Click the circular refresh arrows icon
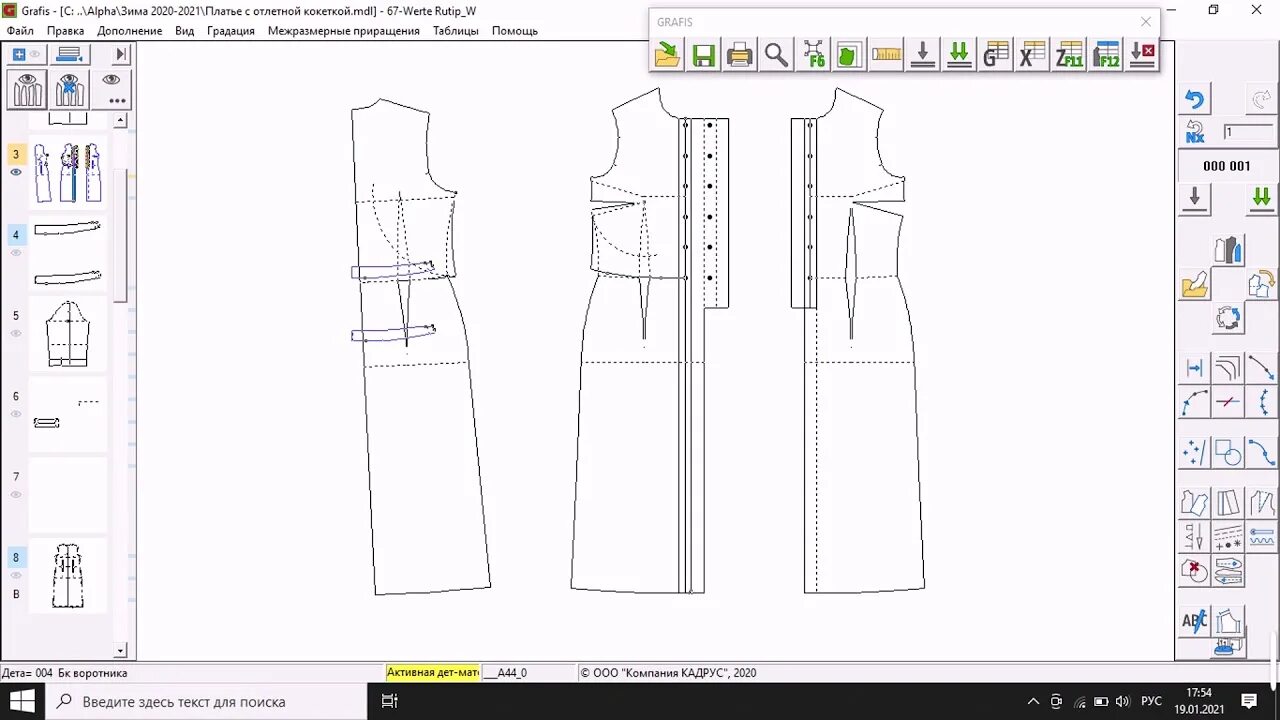Viewport: 1280px width, 720px height. [x=1228, y=319]
